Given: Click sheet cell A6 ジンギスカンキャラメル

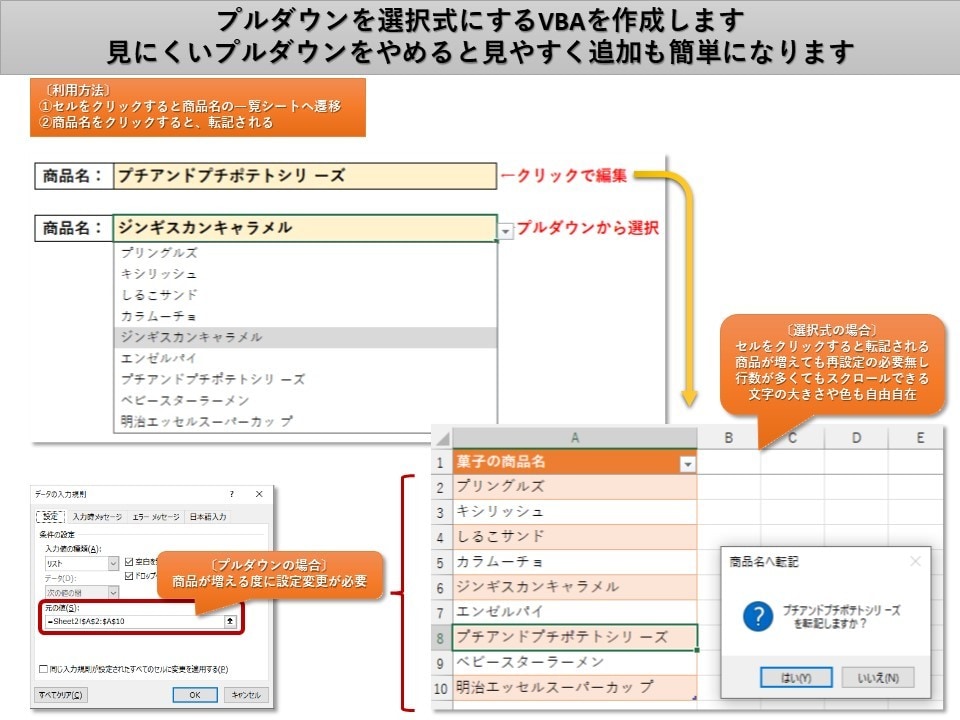Looking at the screenshot, I should coord(574,587).
